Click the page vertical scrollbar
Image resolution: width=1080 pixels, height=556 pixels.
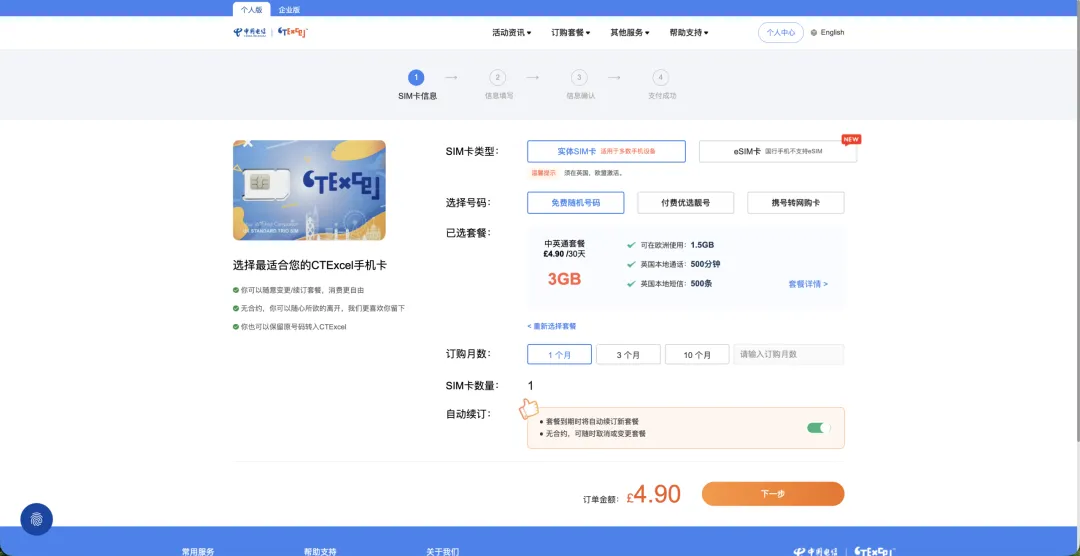tap(1077, 220)
